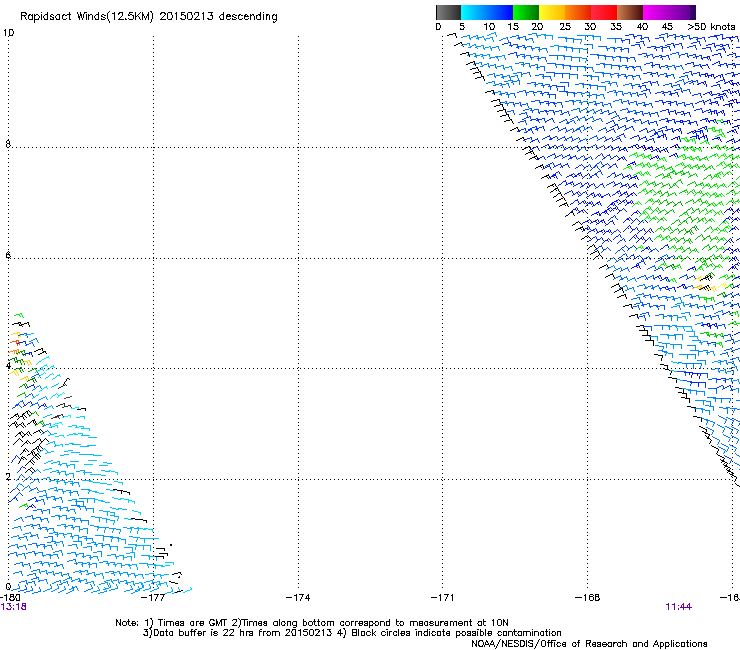This screenshot has height=650, width=740.
Task: Click the gray 0-5 knots color band
Action: coord(448,12)
